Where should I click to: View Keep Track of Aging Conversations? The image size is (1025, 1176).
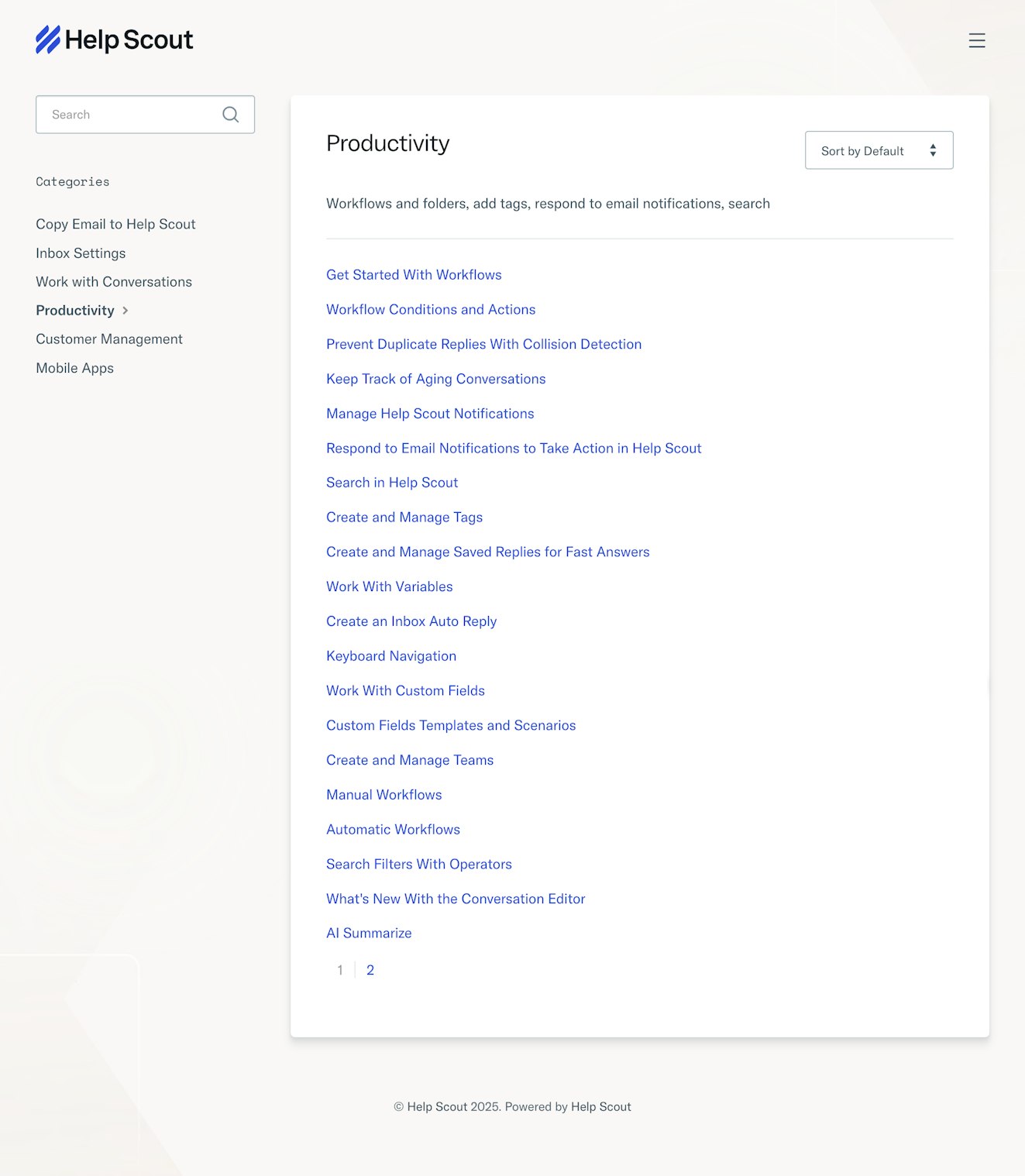click(x=435, y=379)
